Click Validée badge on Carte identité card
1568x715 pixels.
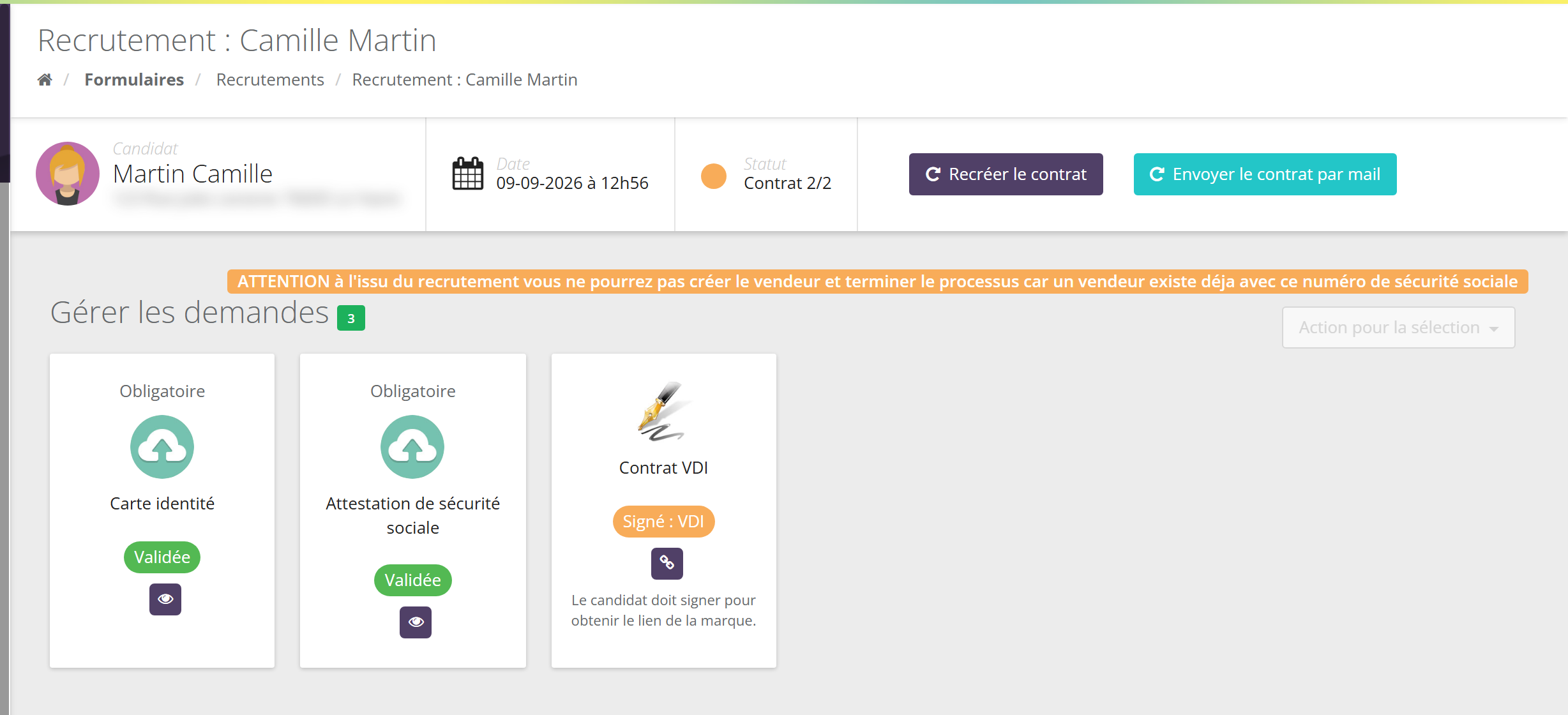[162, 557]
